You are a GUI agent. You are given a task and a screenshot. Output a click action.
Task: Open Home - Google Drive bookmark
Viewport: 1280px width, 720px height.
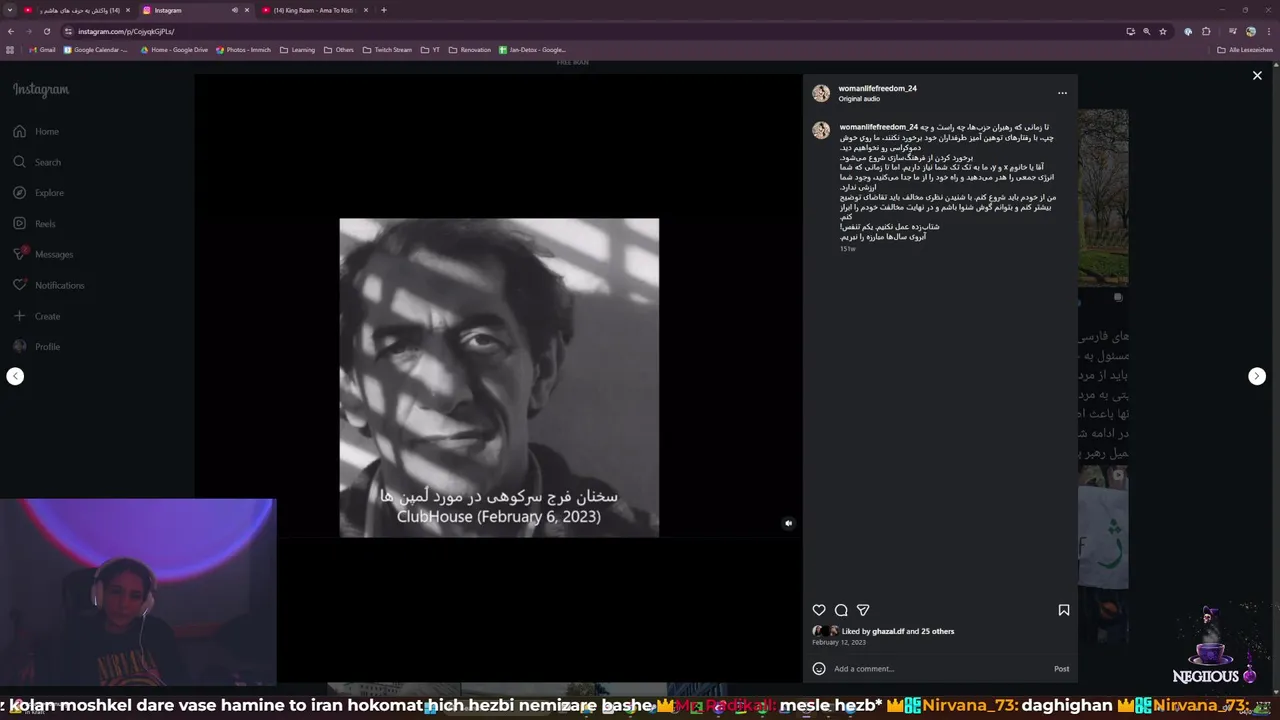pos(175,49)
